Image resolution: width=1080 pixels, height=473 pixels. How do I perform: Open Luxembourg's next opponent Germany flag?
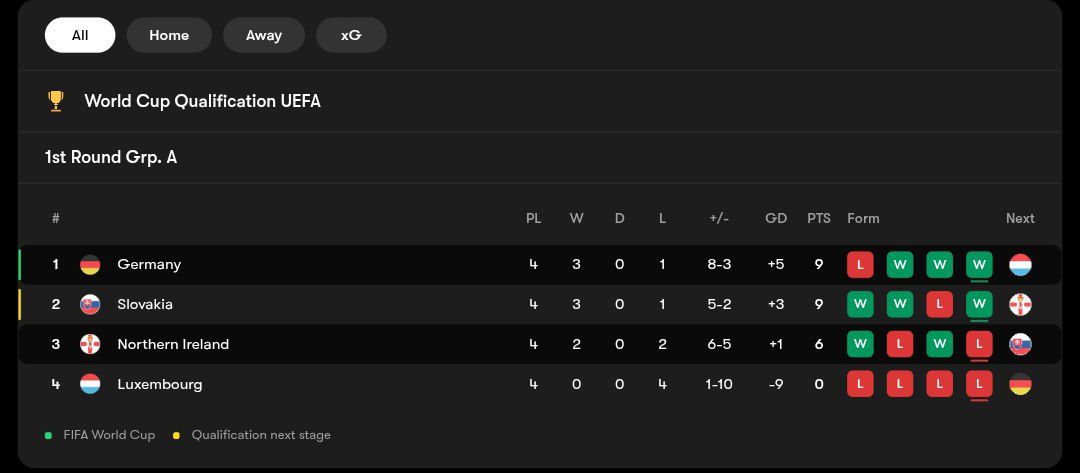[1020, 384]
